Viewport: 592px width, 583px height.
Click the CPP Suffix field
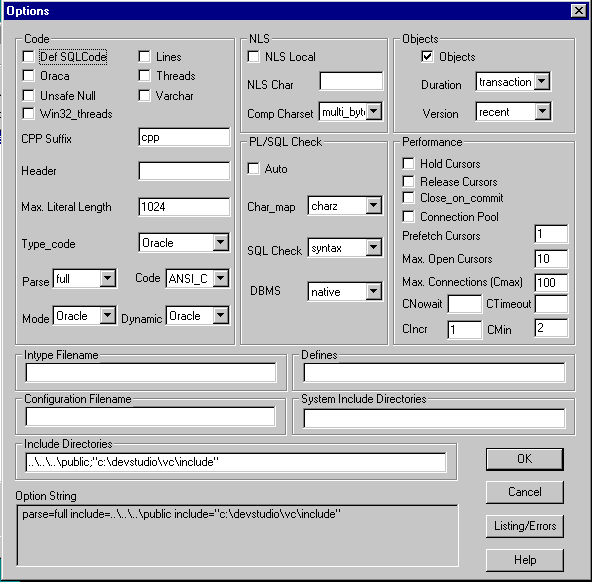(184, 137)
